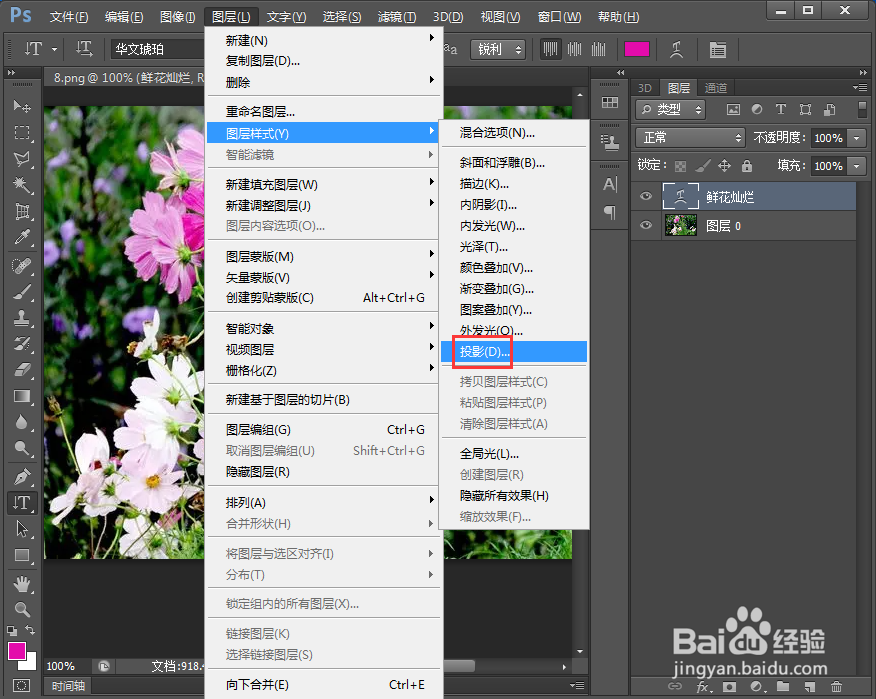Image resolution: width=876 pixels, height=699 pixels.
Task: Click the delete layer trash icon
Action: 836,687
